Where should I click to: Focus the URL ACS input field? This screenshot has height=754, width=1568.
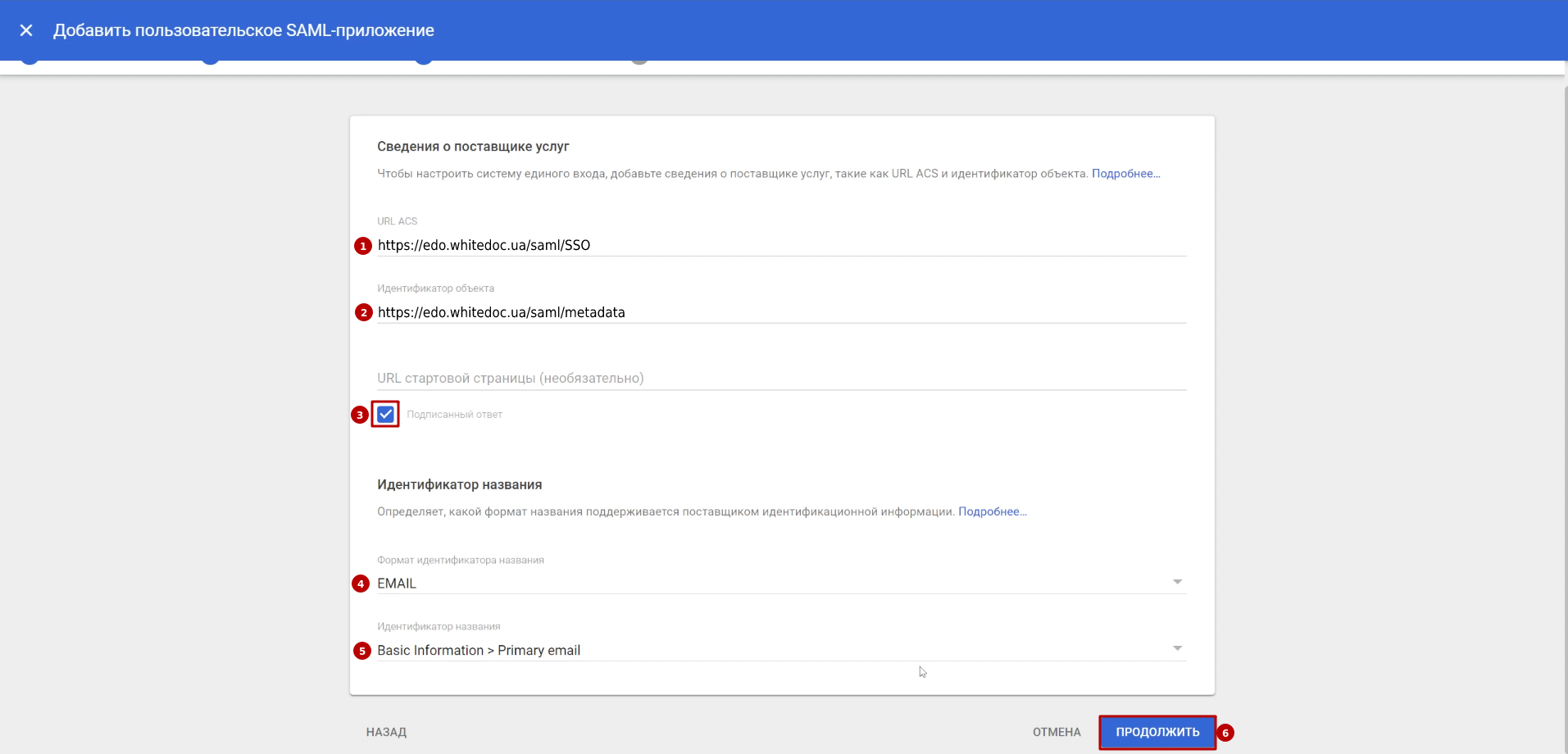click(780, 245)
